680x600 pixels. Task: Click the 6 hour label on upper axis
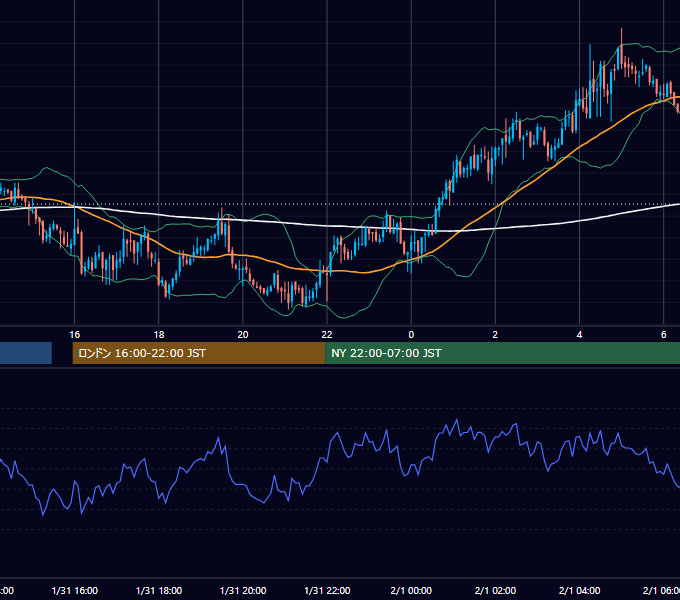664,334
